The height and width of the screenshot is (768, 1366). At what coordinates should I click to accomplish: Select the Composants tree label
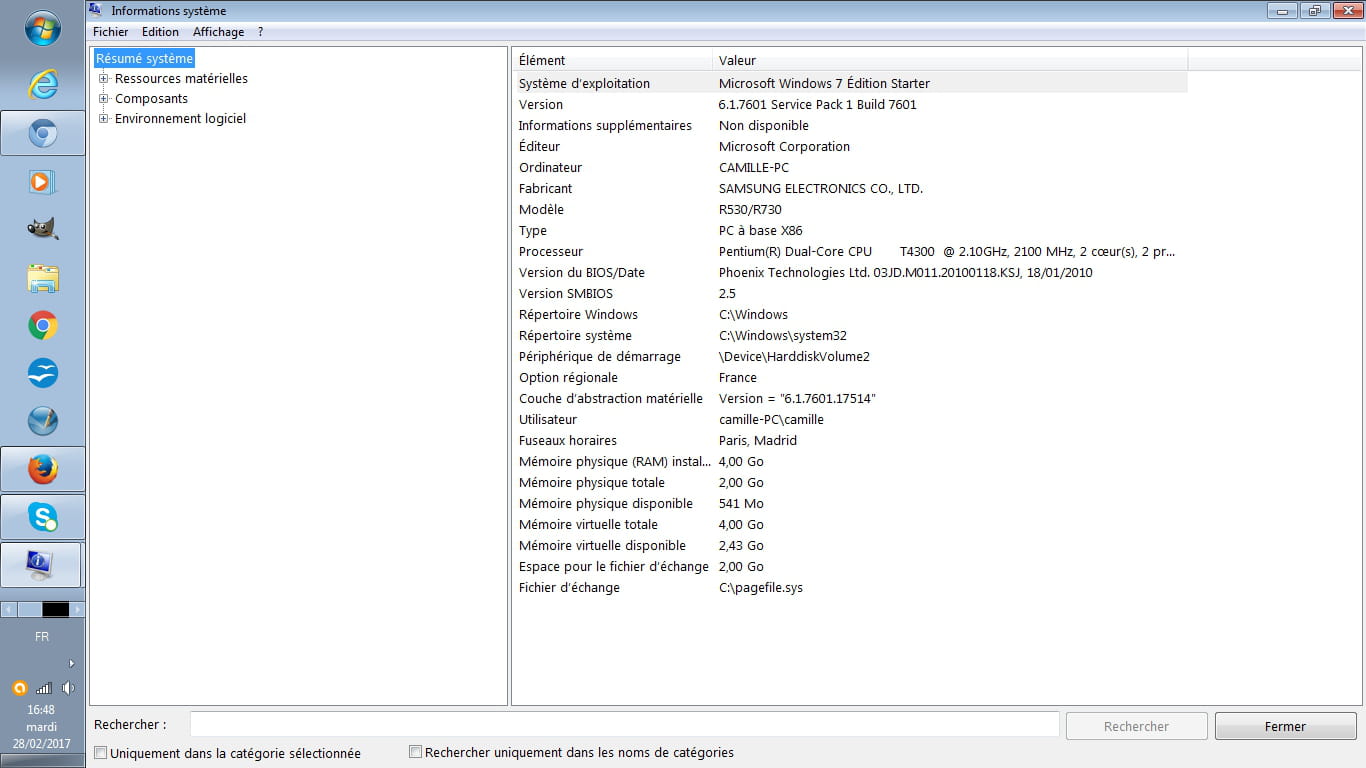(151, 98)
